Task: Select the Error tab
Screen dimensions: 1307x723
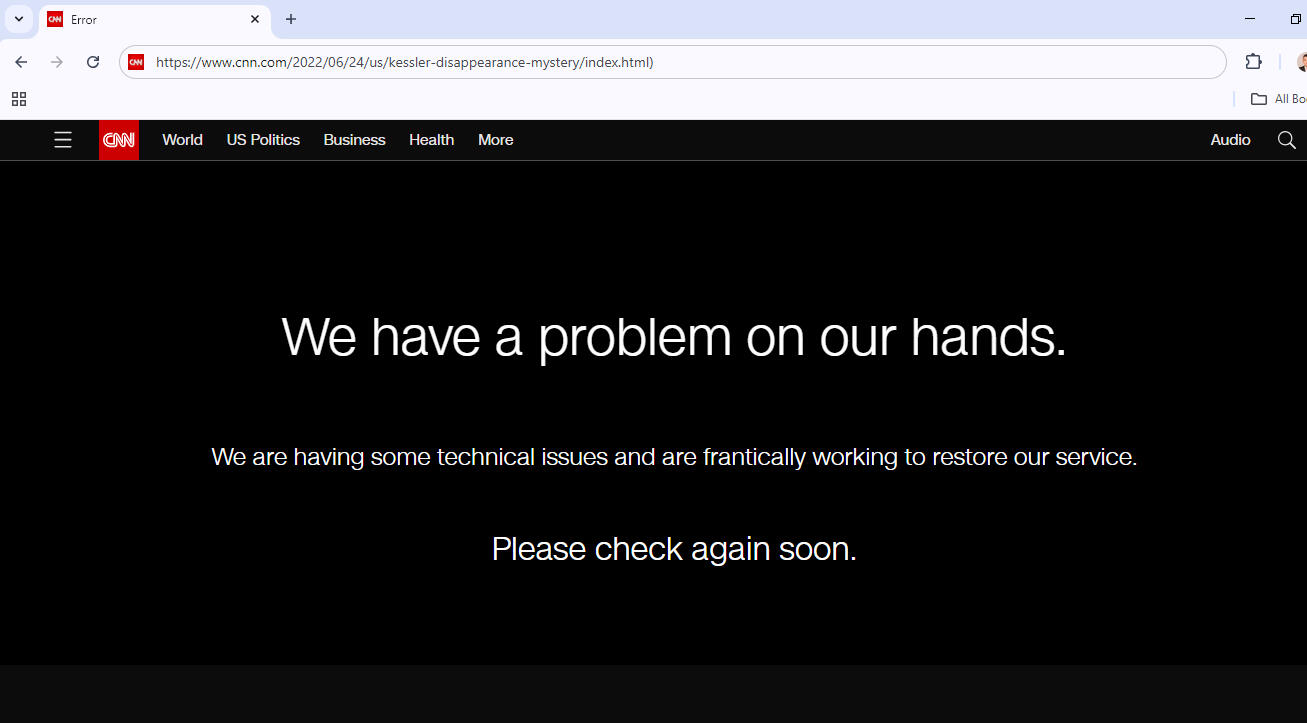Action: point(140,19)
